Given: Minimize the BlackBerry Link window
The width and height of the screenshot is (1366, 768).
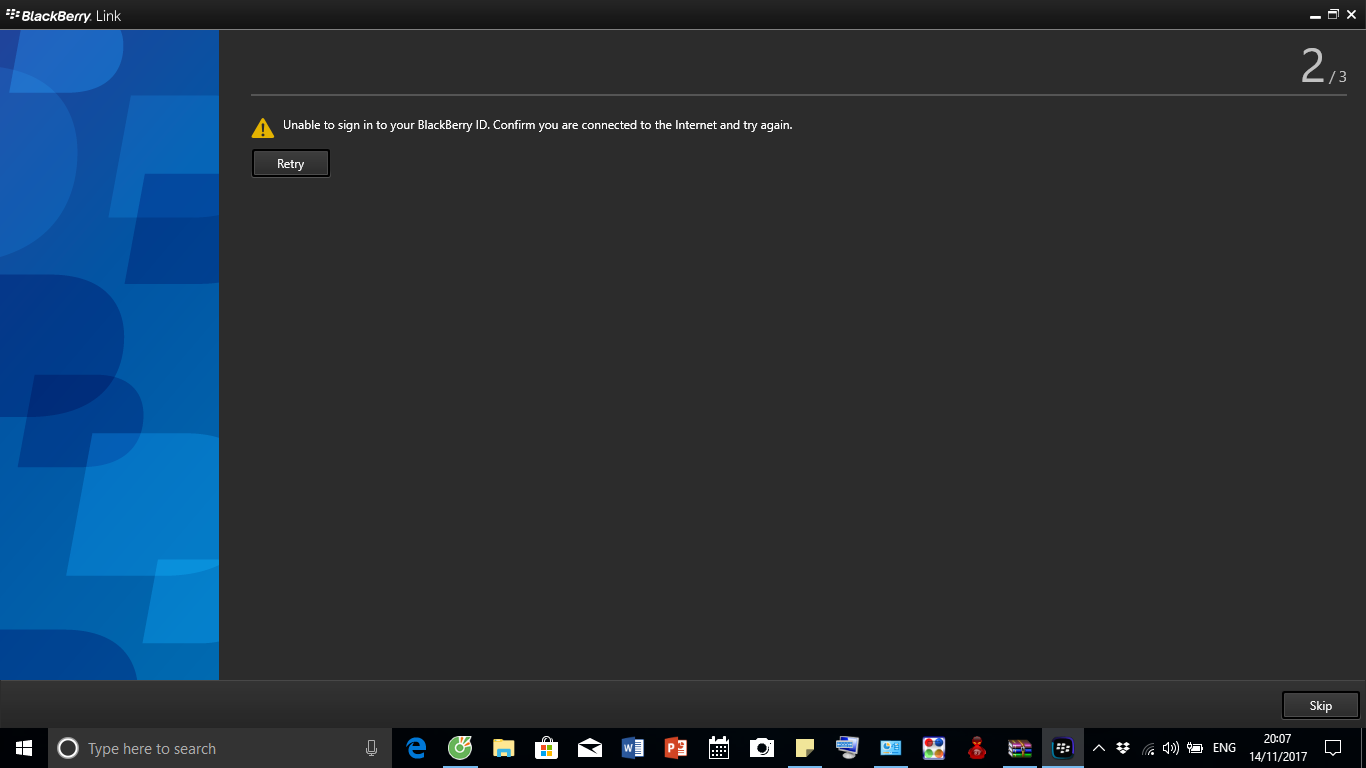Looking at the screenshot, I should point(1315,15).
